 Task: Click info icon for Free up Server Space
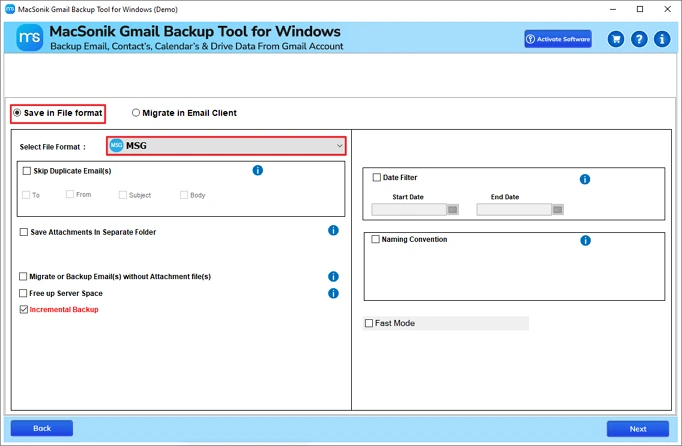pyautogui.click(x=333, y=293)
